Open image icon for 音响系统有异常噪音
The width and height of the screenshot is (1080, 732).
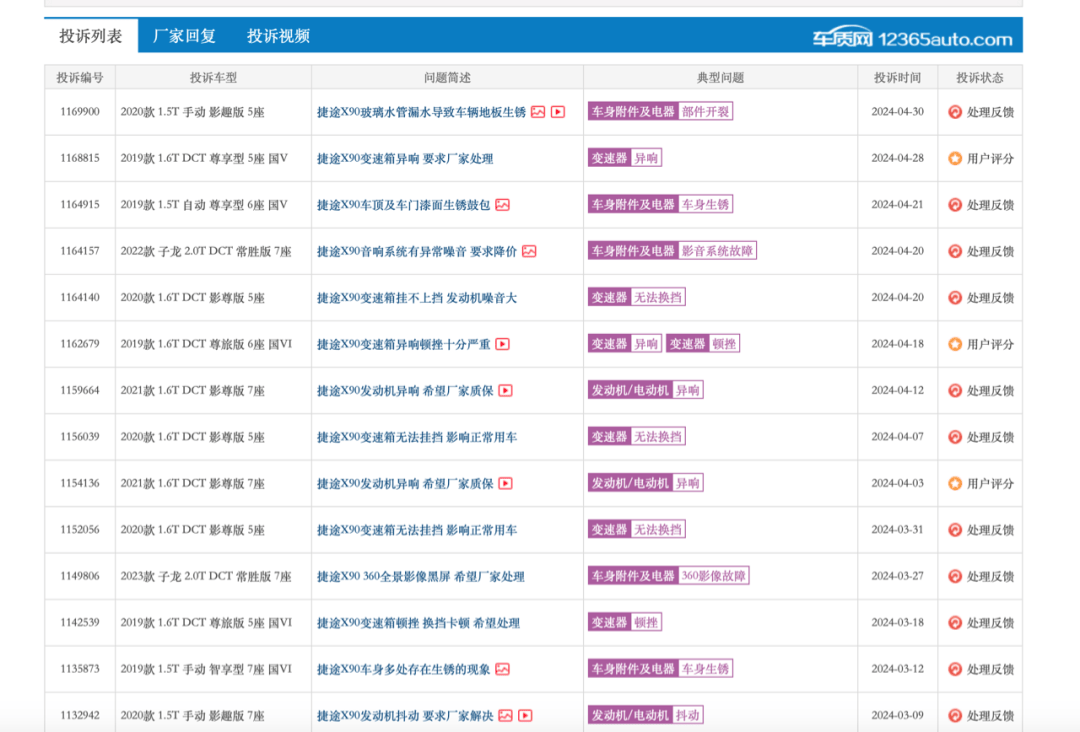(x=529, y=251)
